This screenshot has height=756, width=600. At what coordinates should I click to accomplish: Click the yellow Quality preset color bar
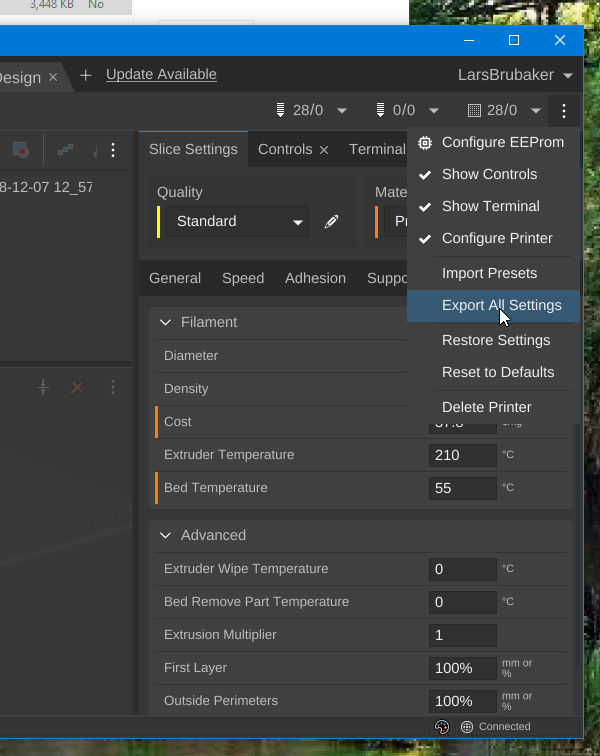(158, 222)
